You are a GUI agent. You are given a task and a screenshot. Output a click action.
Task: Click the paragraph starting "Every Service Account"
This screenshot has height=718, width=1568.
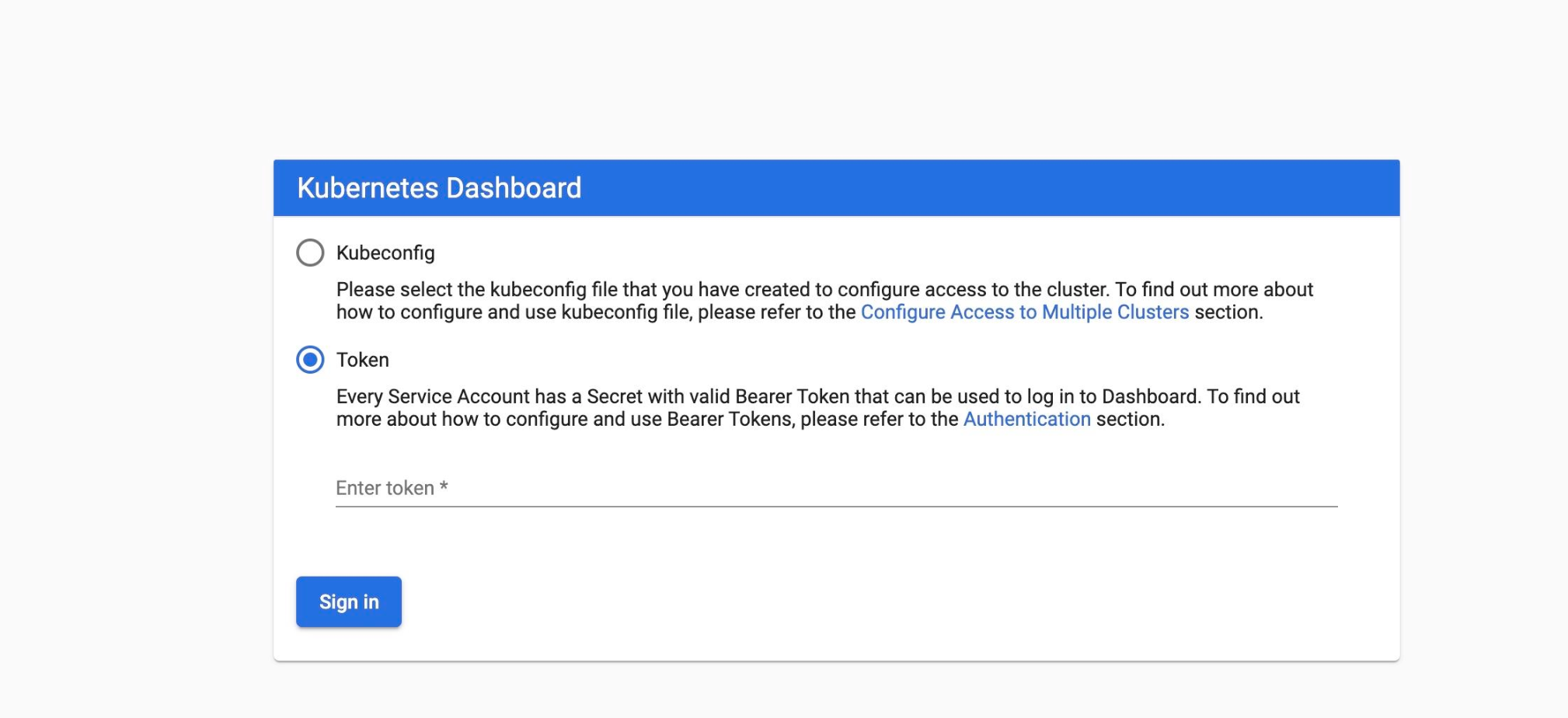click(818, 408)
